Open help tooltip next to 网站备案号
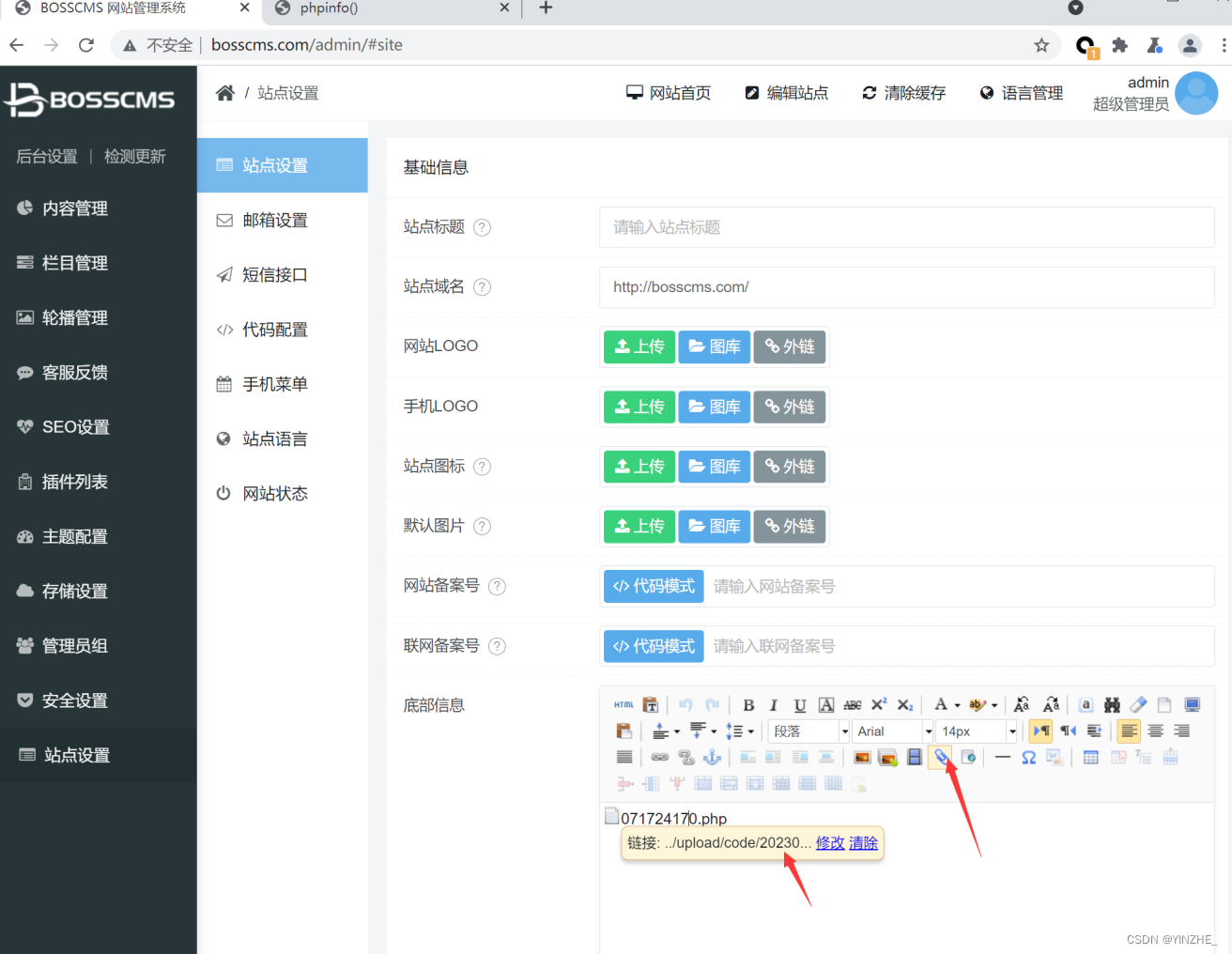 (x=497, y=586)
